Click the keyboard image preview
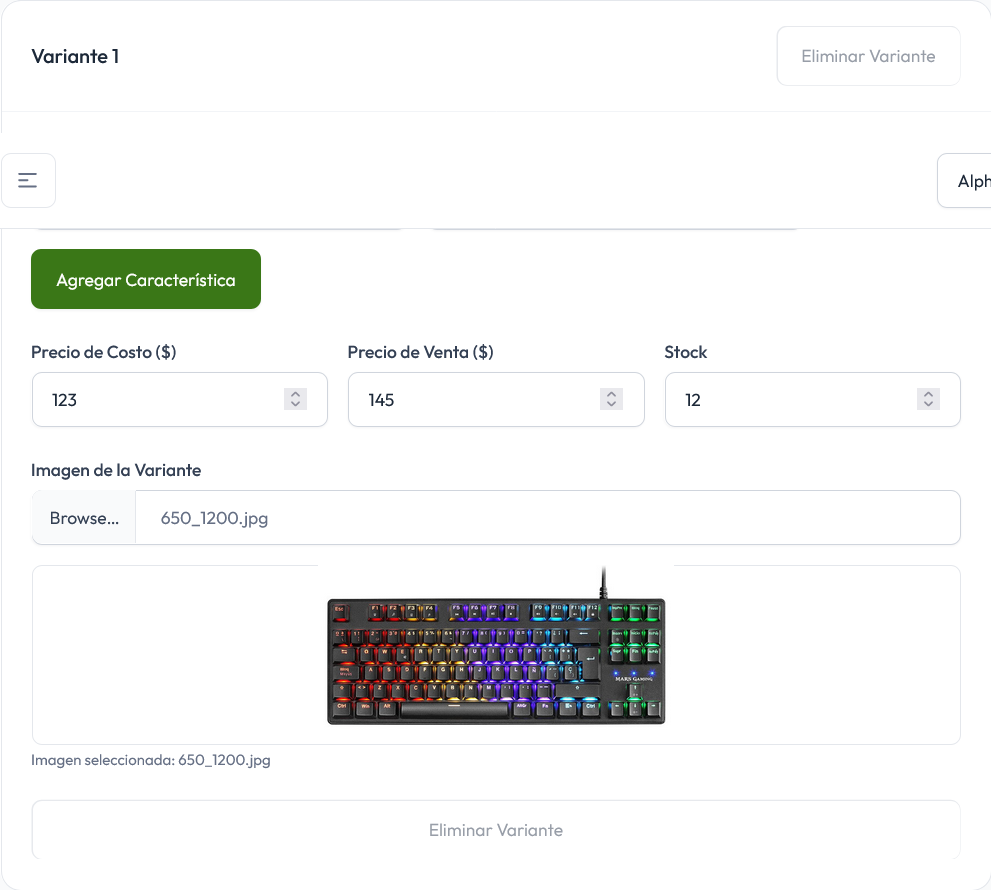991x890 pixels. [x=496, y=660]
